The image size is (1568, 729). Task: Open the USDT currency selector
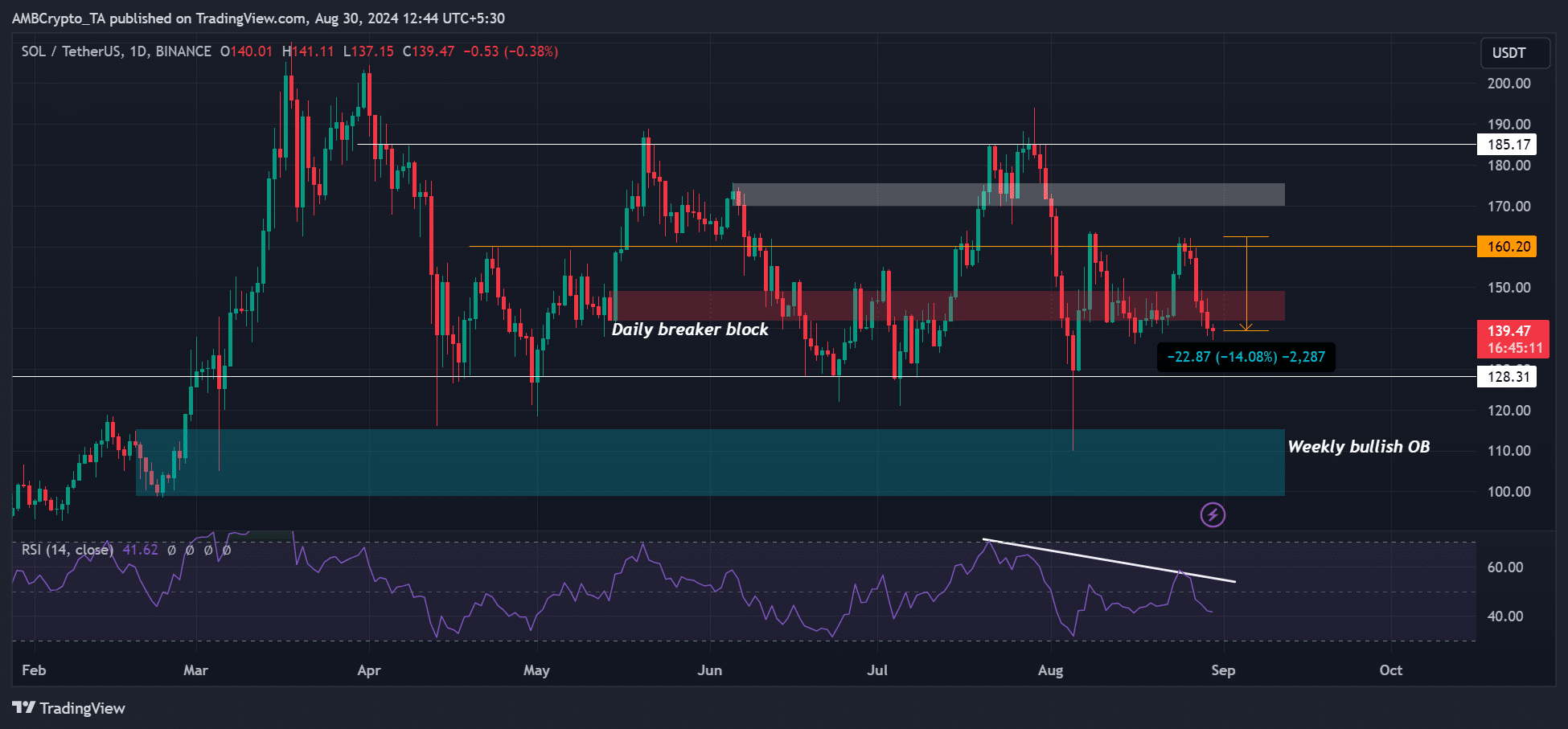coord(1516,53)
